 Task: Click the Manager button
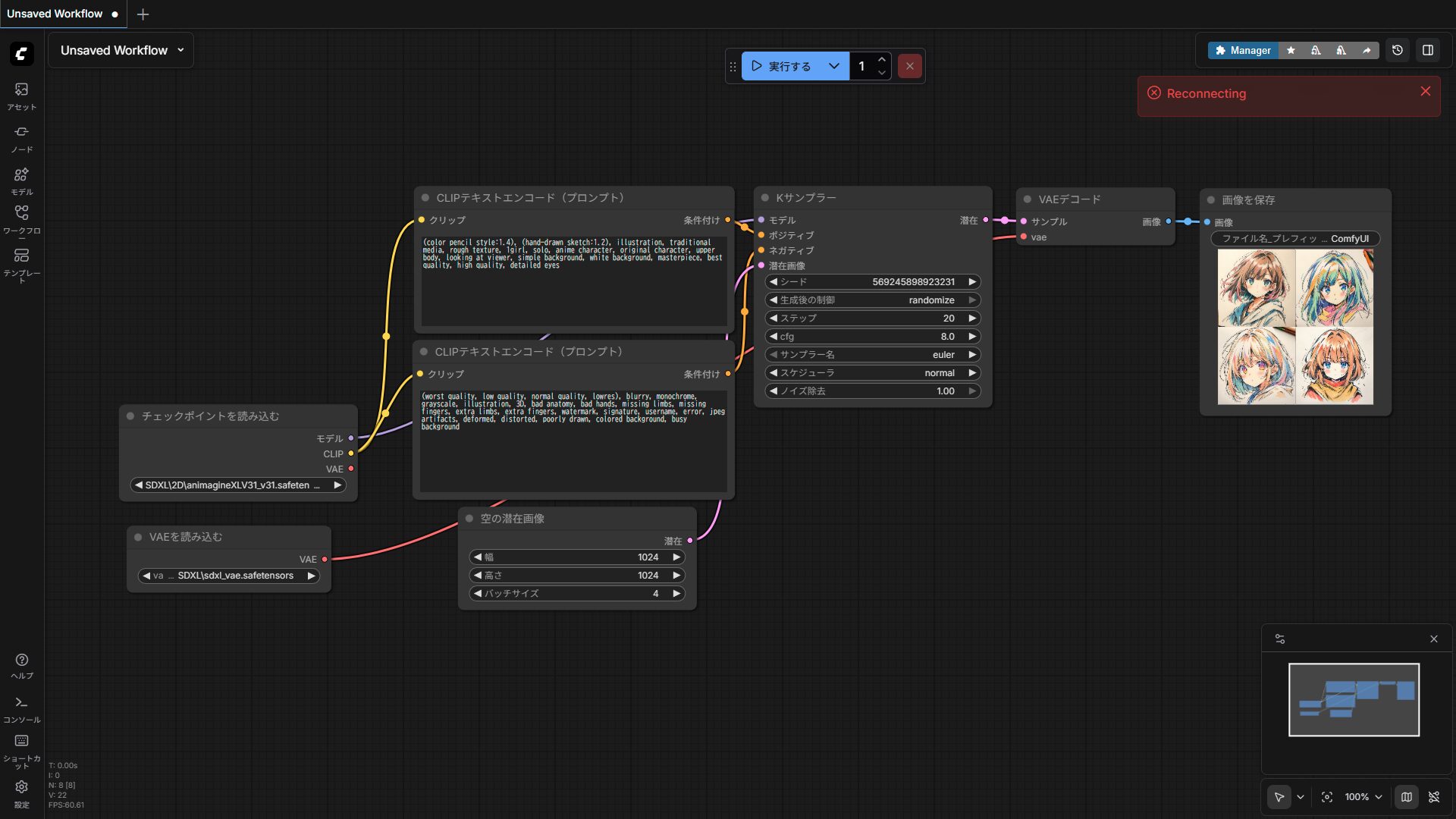1243,50
